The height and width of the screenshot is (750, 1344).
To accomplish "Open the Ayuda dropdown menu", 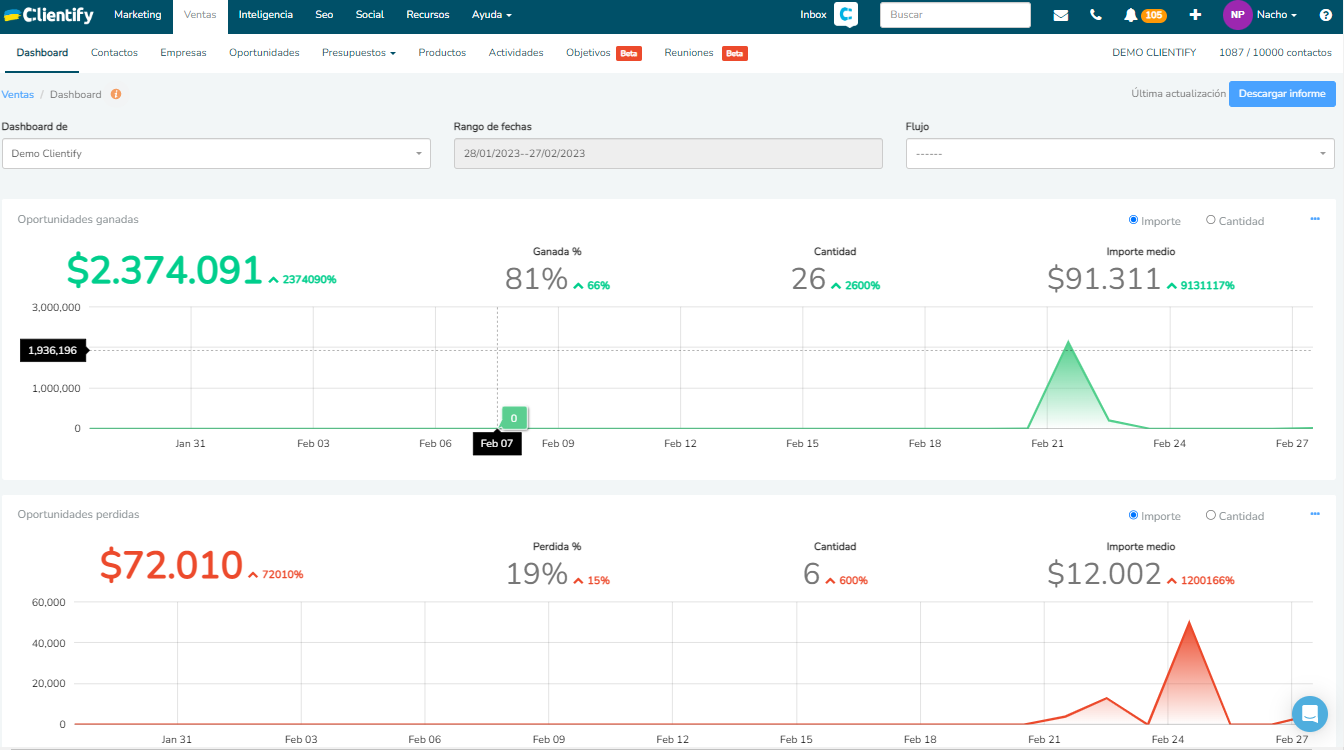I will tap(492, 15).
